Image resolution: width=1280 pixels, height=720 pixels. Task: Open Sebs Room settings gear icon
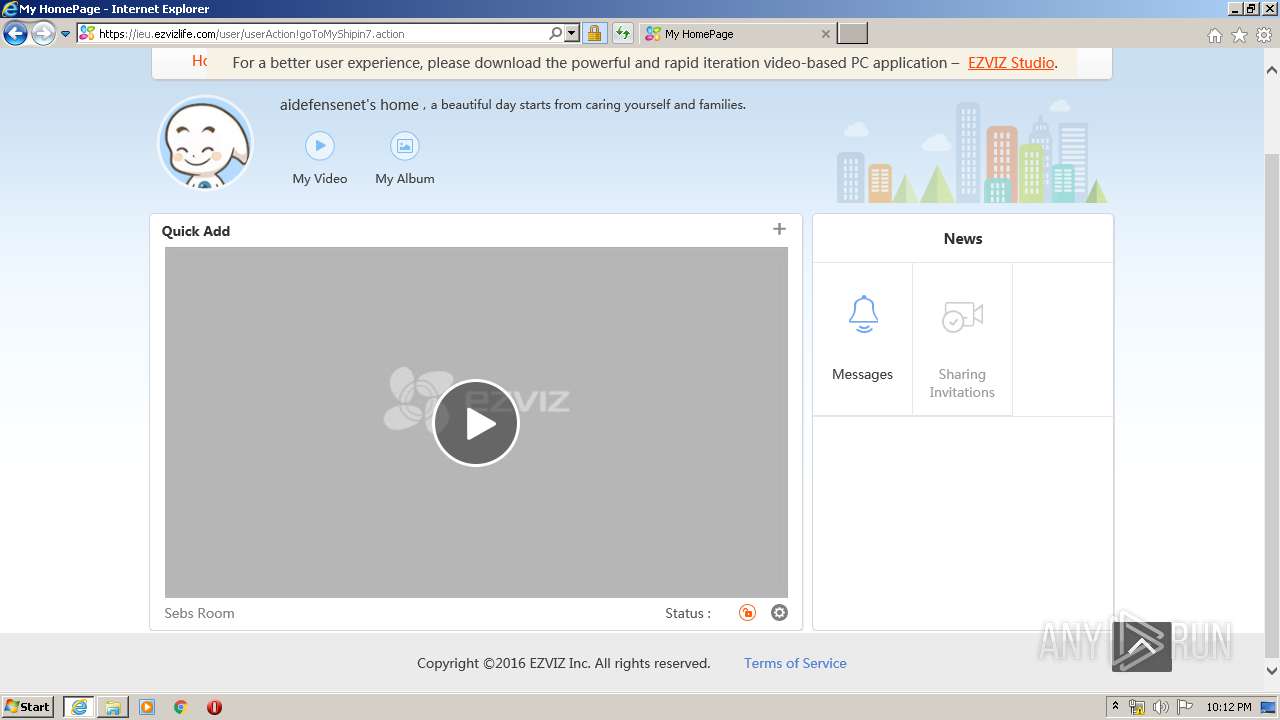pyautogui.click(x=779, y=613)
